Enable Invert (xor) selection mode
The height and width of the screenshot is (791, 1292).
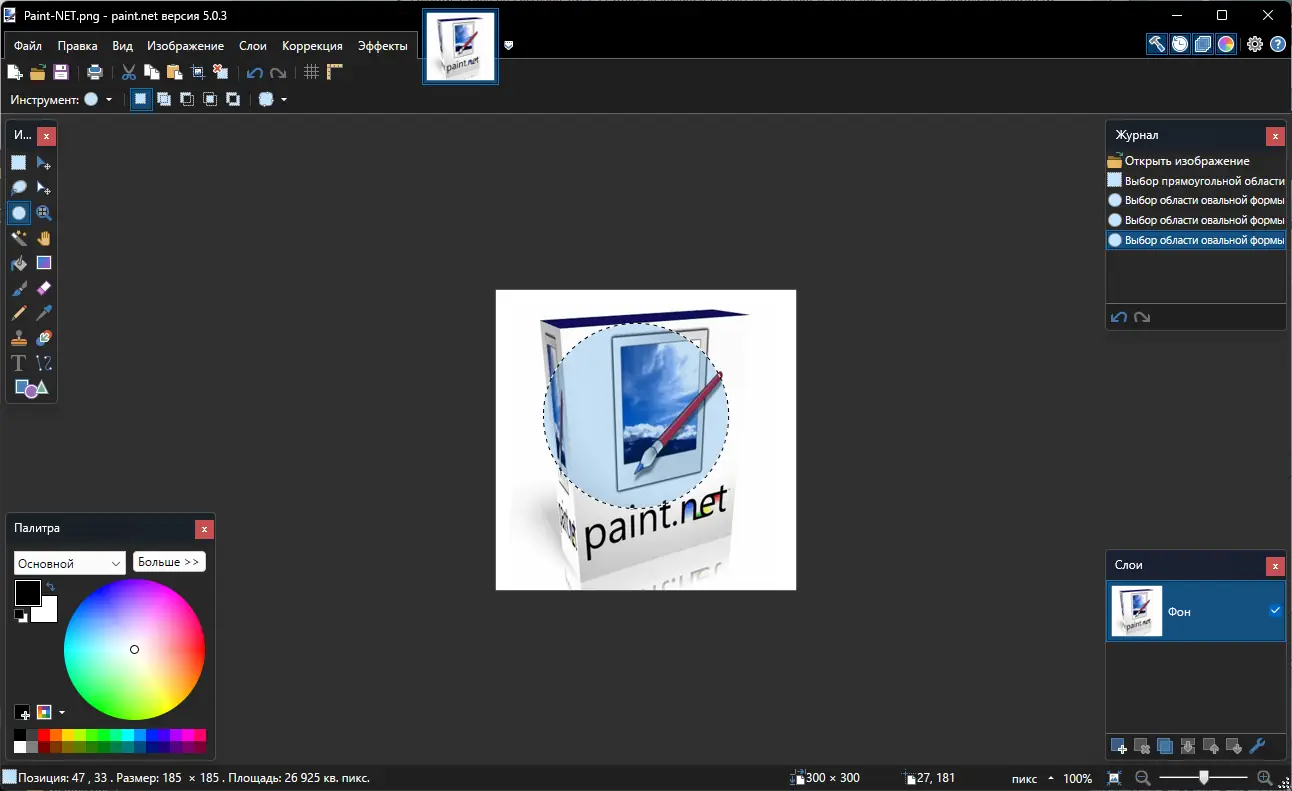point(233,99)
